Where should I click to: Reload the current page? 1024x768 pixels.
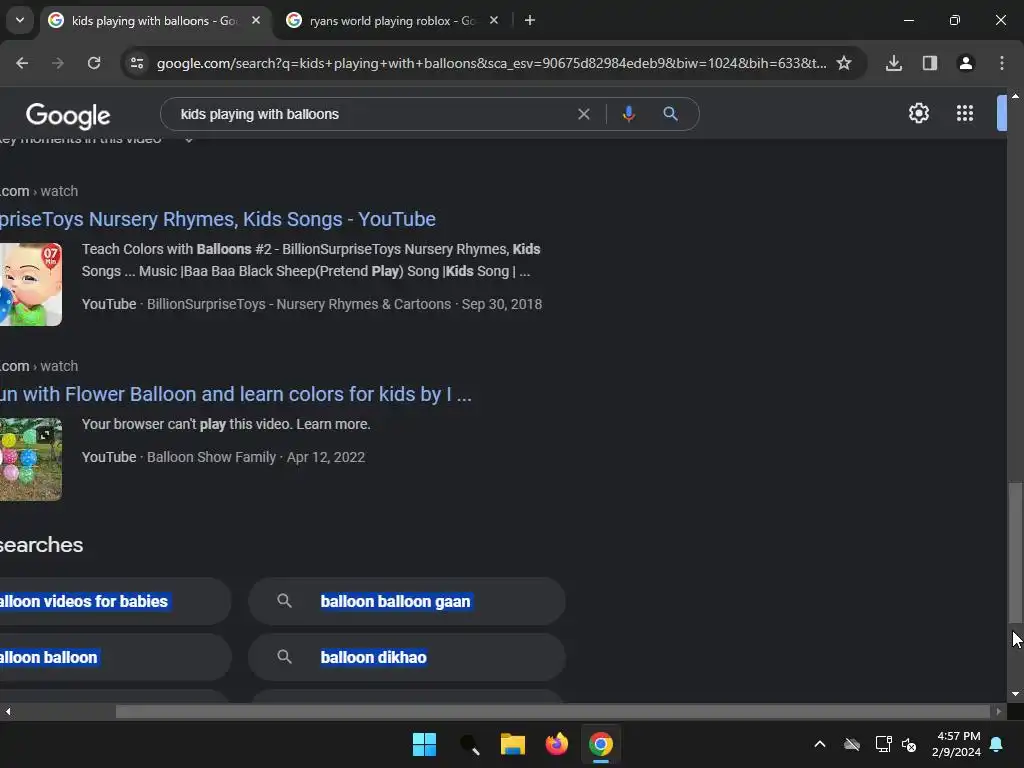[x=94, y=63]
